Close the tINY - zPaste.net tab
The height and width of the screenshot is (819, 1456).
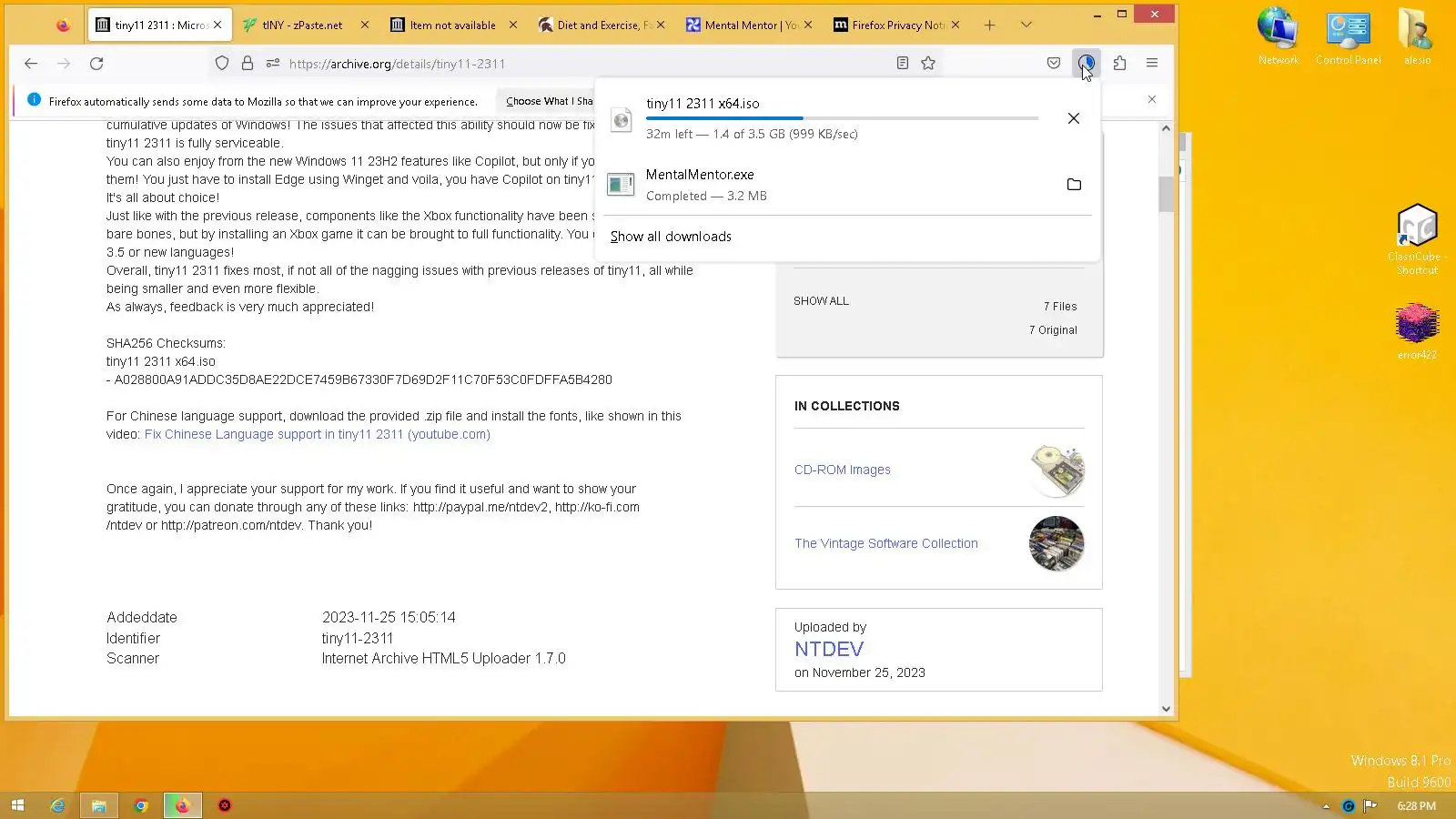[365, 25]
